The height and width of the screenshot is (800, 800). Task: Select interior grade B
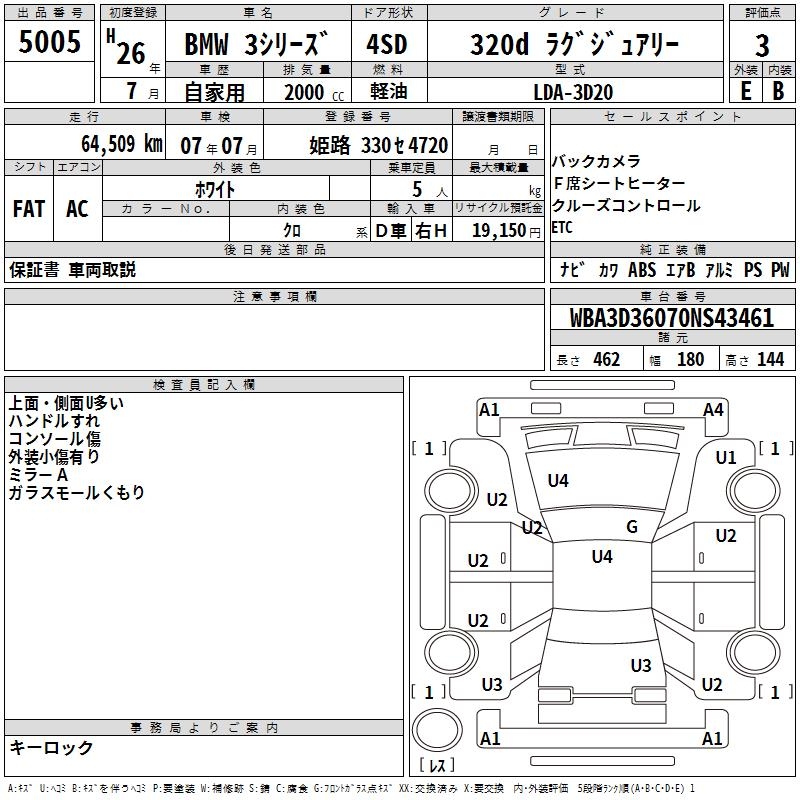tap(778, 91)
